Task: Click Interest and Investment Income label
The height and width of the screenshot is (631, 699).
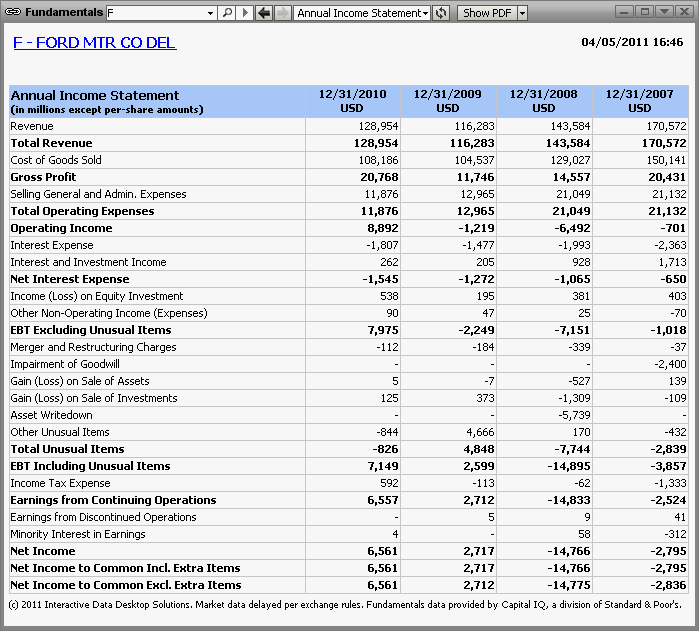Action: pos(88,262)
